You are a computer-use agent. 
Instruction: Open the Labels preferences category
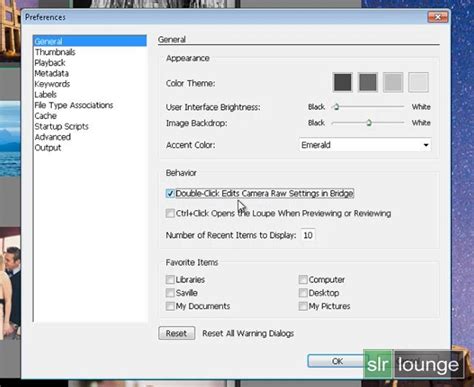45,95
